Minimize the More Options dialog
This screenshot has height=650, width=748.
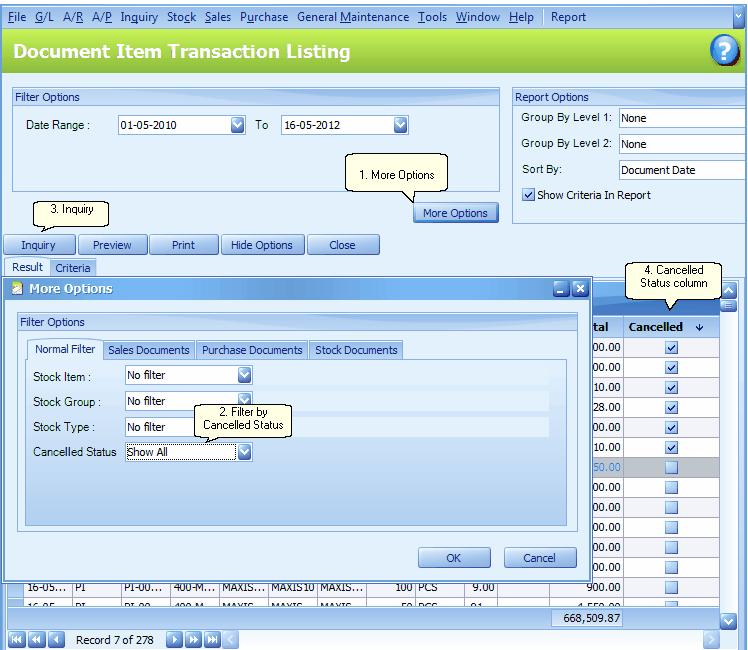pos(561,289)
